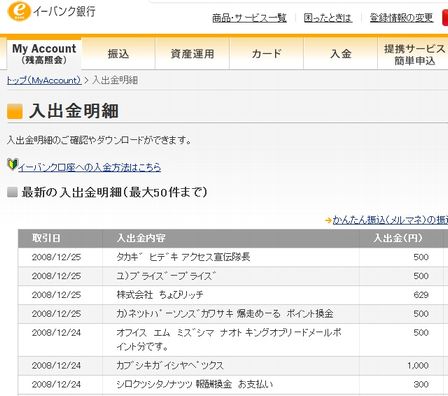Go to the 入金 tab

tap(341, 54)
